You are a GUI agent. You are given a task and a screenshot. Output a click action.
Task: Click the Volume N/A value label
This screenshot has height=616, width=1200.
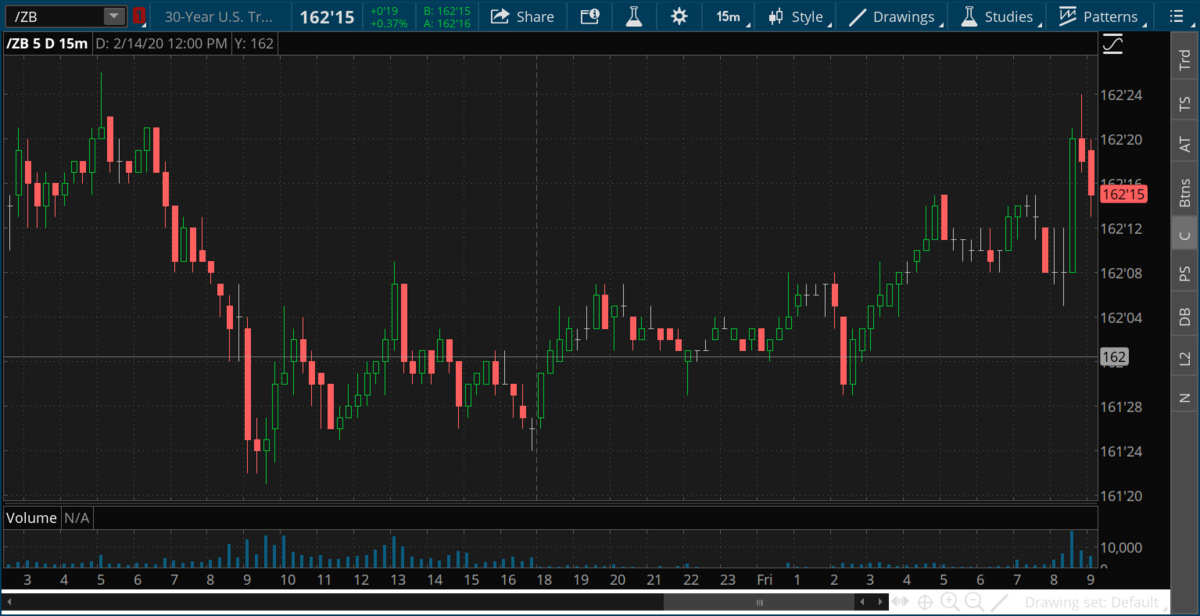pyautogui.click(x=76, y=518)
